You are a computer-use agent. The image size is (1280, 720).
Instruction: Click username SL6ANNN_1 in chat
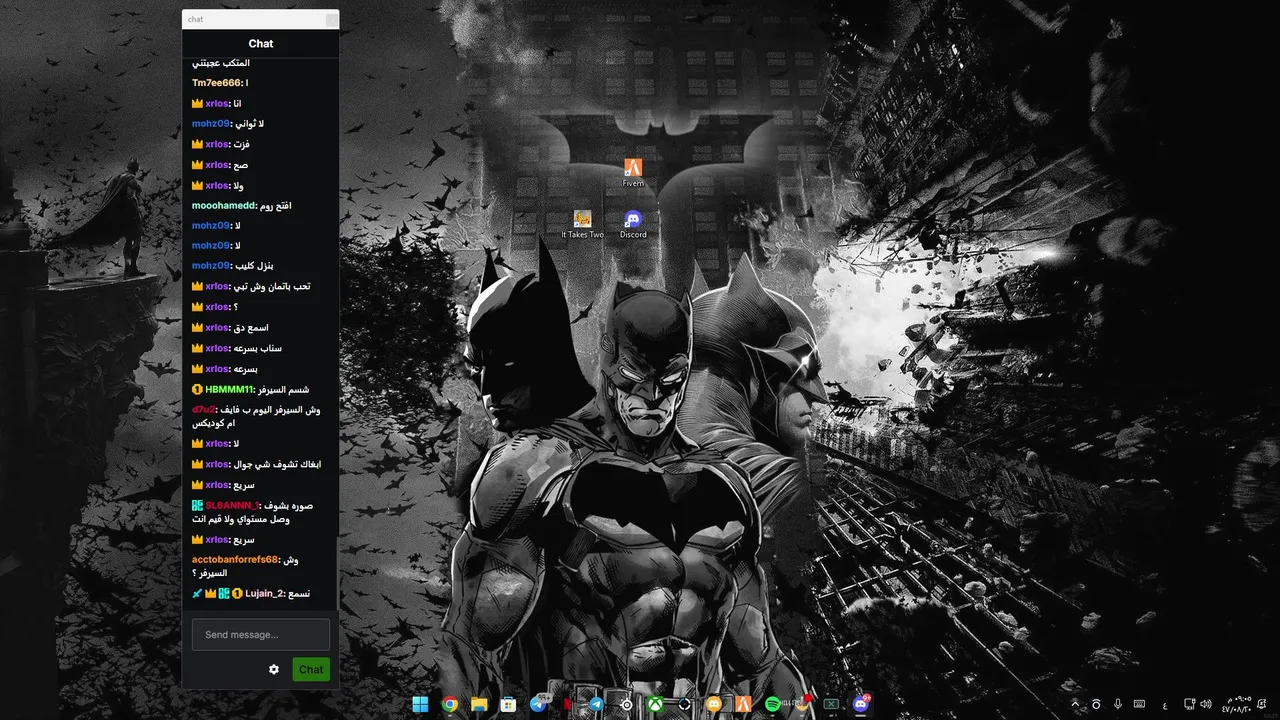[x=232, y=505]
